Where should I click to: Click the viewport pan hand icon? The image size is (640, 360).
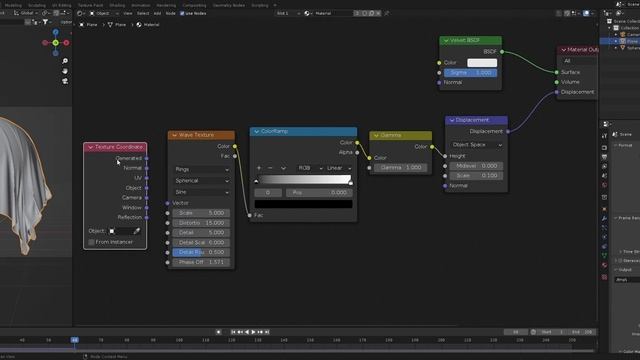pyautogui.click(x=65, y=71)
